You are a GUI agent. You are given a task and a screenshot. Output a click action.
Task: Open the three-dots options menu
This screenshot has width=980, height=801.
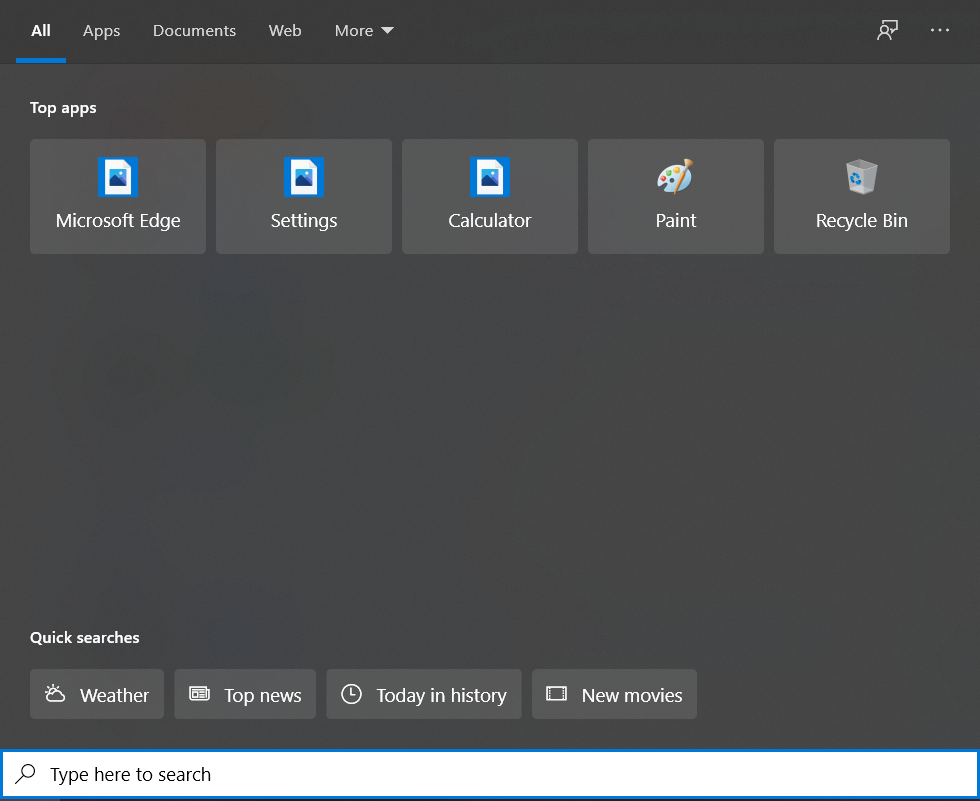[x=939, y=30]
